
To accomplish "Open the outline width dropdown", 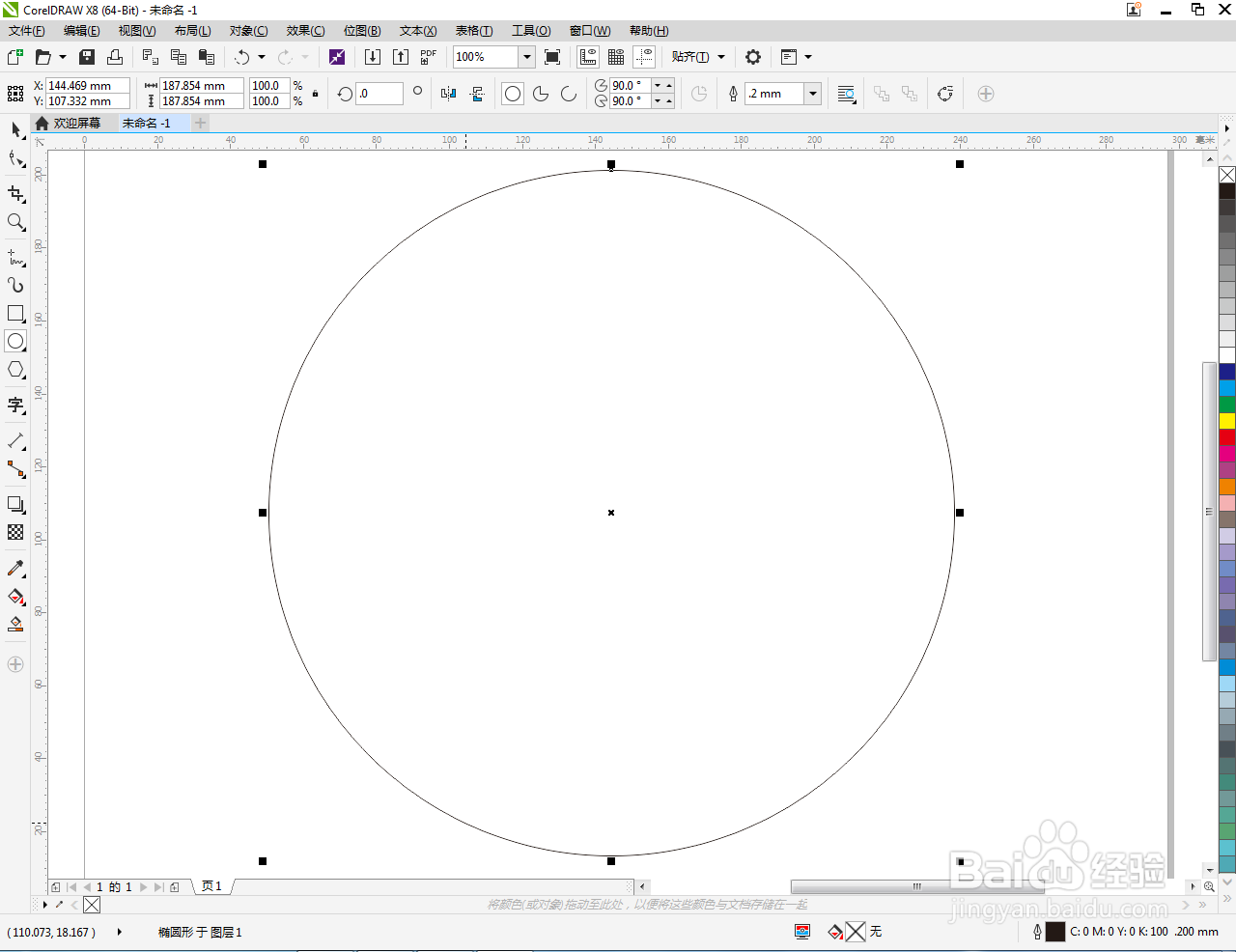I will [813, 94].
